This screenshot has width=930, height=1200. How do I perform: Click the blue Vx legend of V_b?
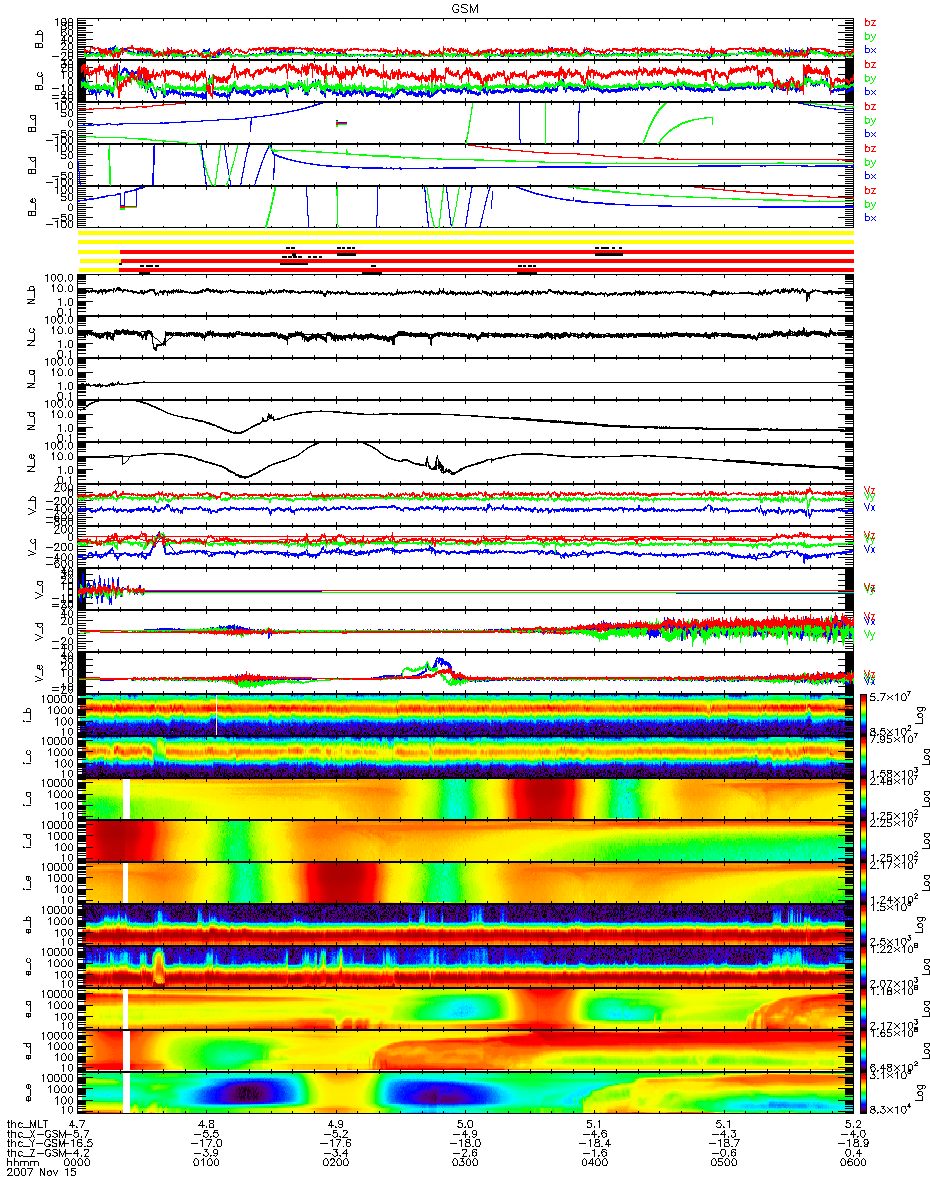point(870,507)
